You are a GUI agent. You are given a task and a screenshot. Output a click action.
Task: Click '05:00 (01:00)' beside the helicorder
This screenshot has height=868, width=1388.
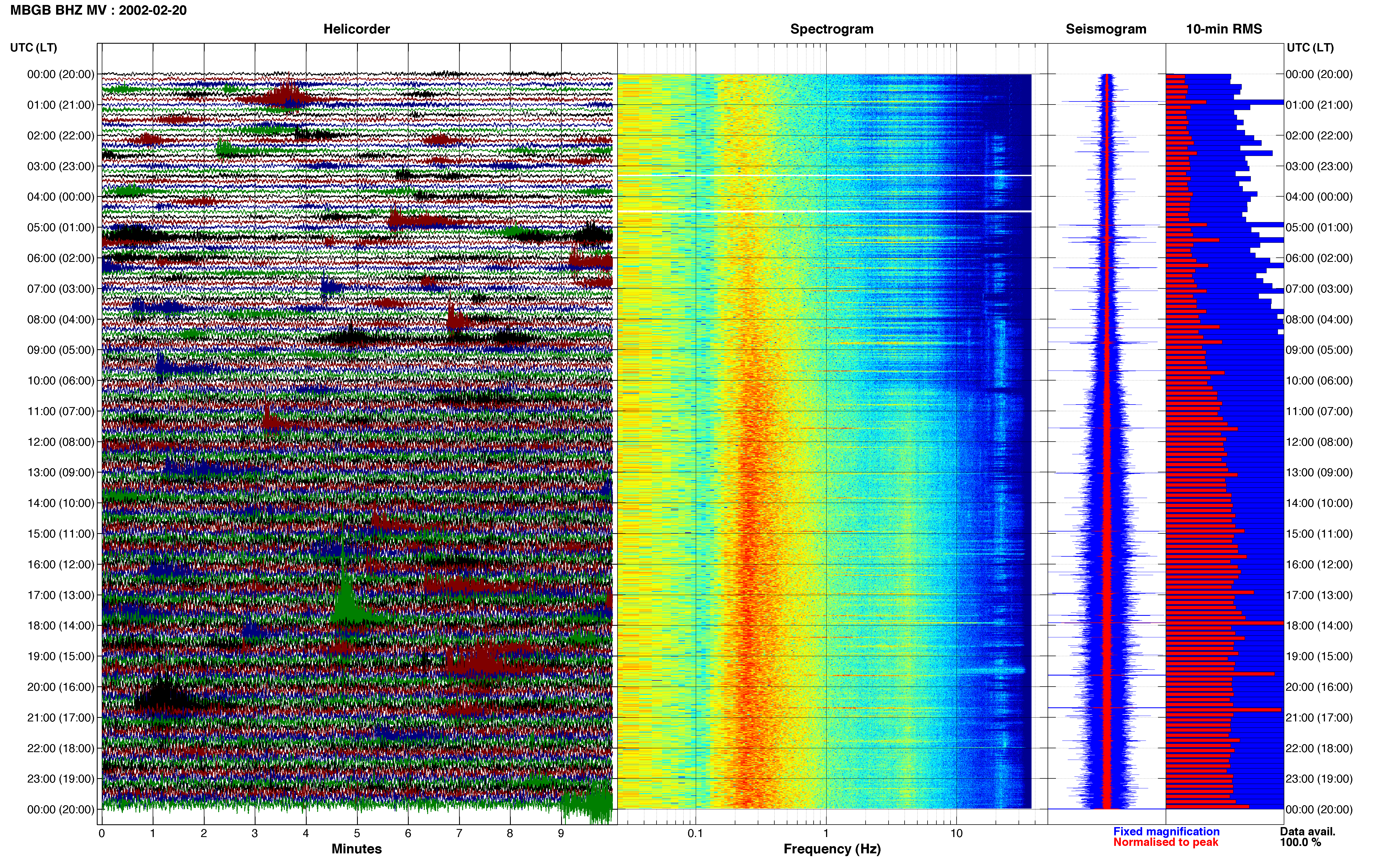(x=61, y=227)
